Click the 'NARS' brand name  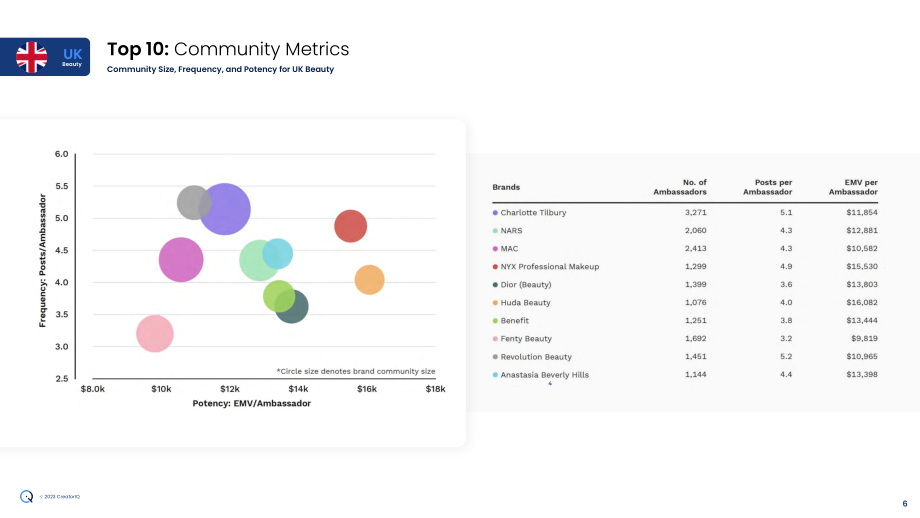(511, 231)
